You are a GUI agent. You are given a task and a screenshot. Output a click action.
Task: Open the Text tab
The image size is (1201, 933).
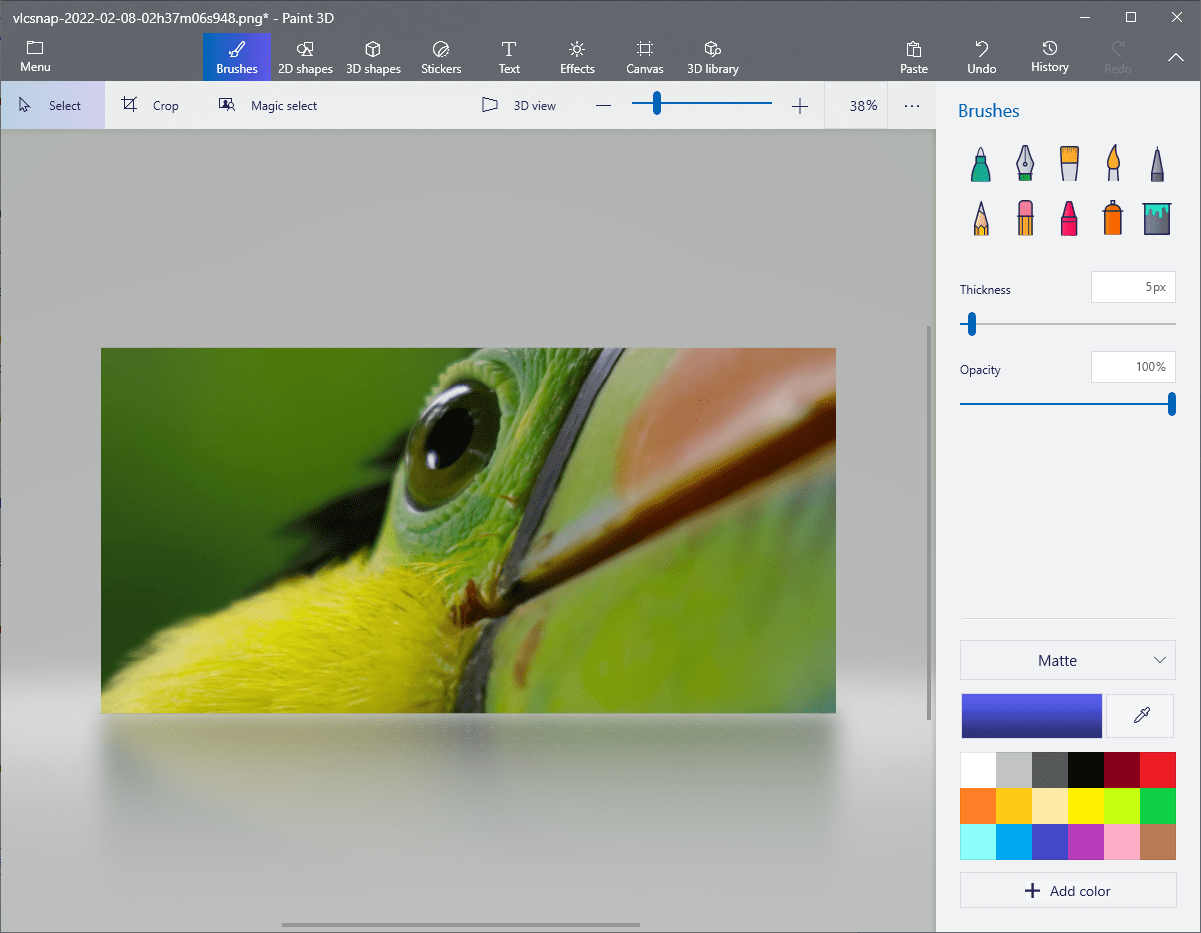[x=509, y=57]
